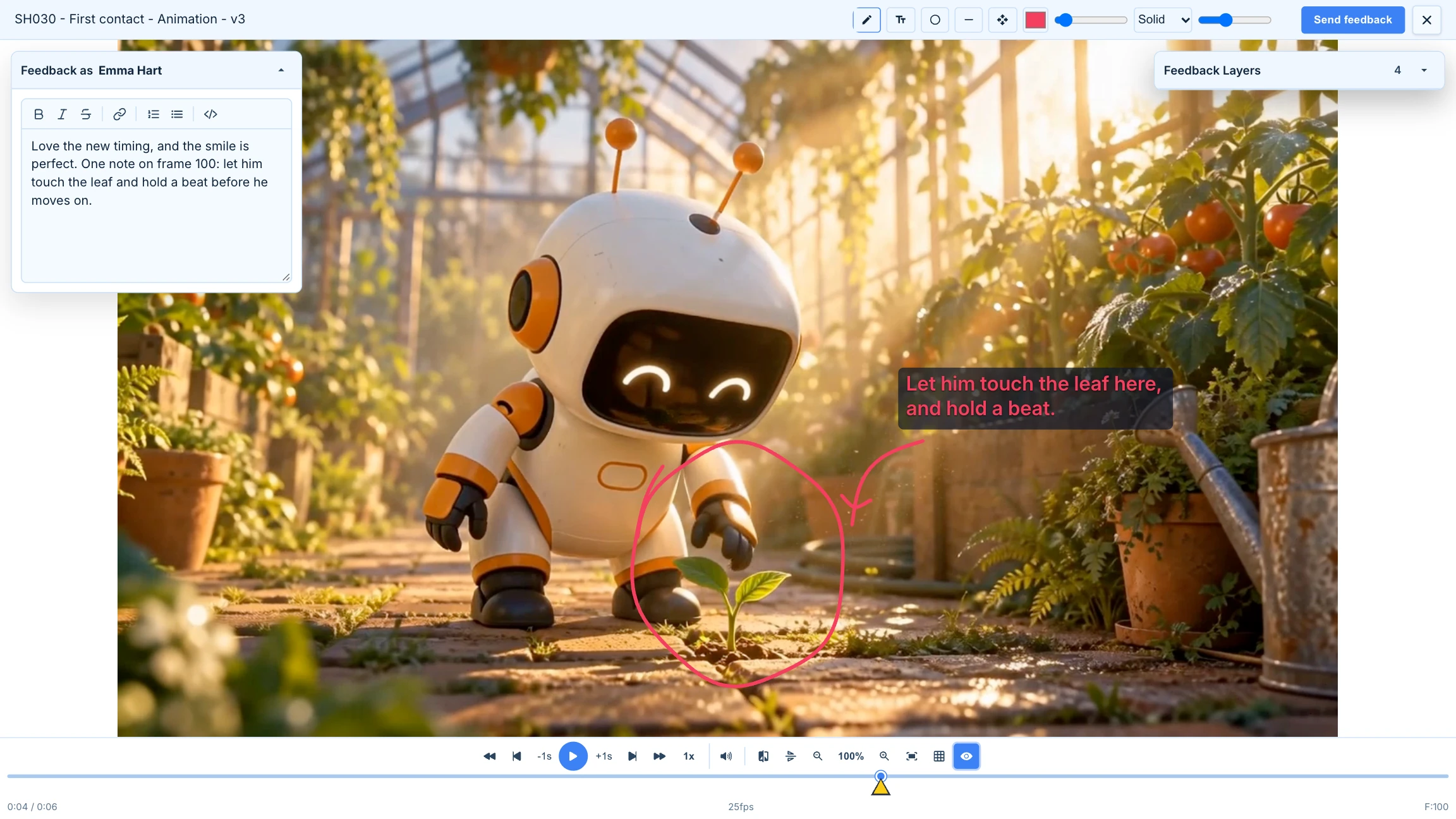Jump back with the rewind button

click(x=489, y=756)
